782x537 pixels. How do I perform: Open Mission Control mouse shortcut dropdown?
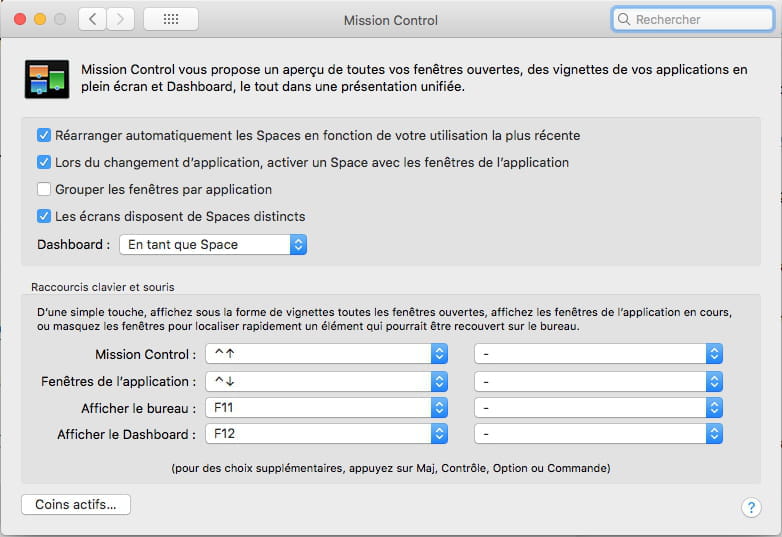point(598,354)
